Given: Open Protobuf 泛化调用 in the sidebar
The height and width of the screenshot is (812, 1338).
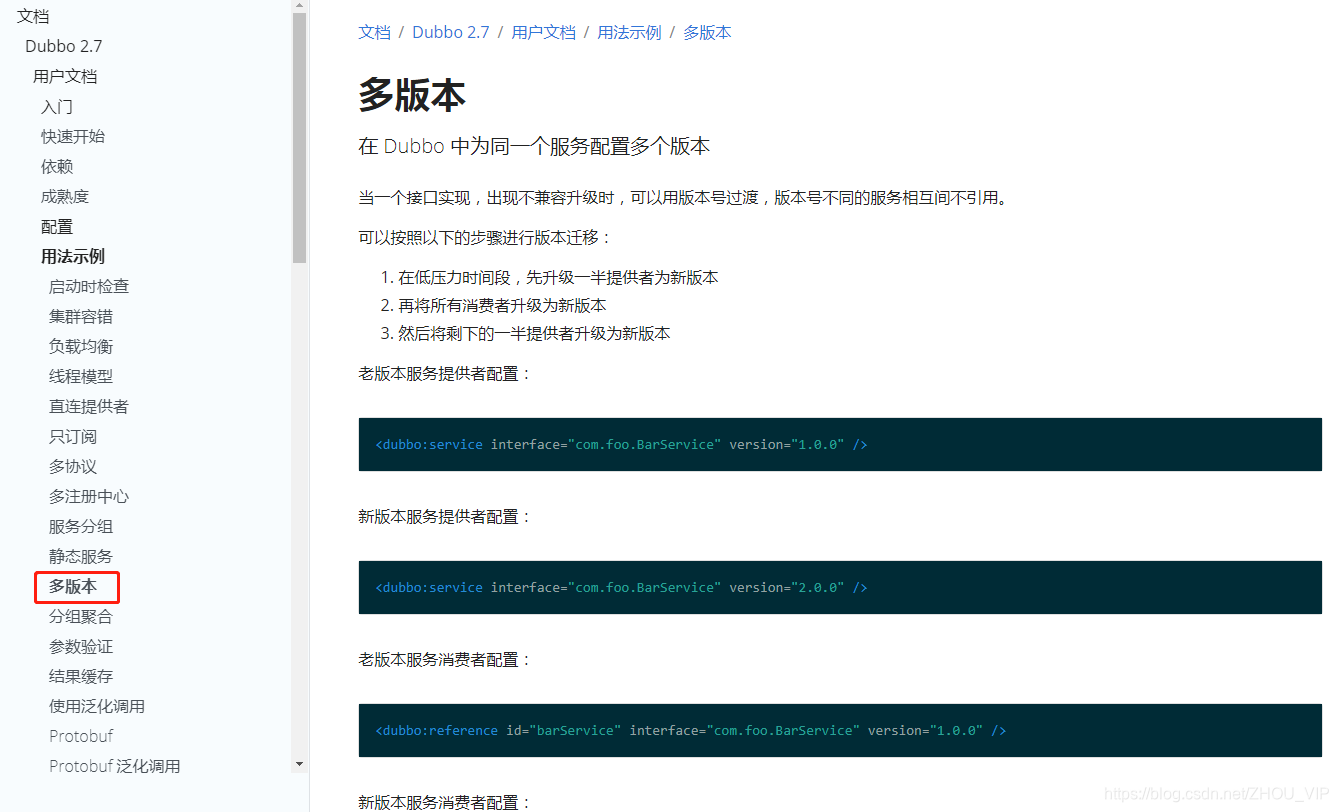Looking at the screenshot, I should [x=115, y=767].
